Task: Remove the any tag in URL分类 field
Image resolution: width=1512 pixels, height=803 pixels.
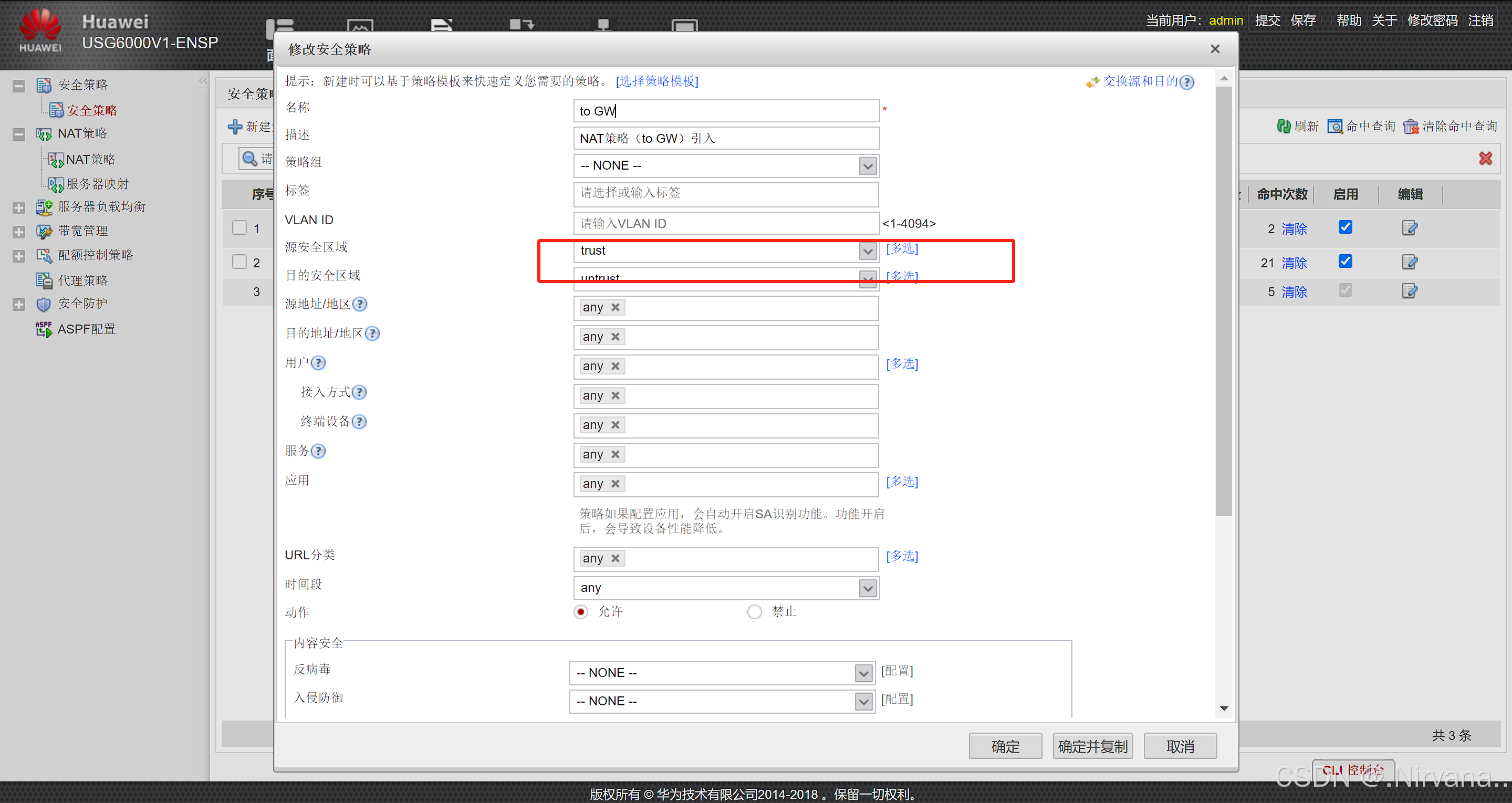Action: [x=615, y=558]
